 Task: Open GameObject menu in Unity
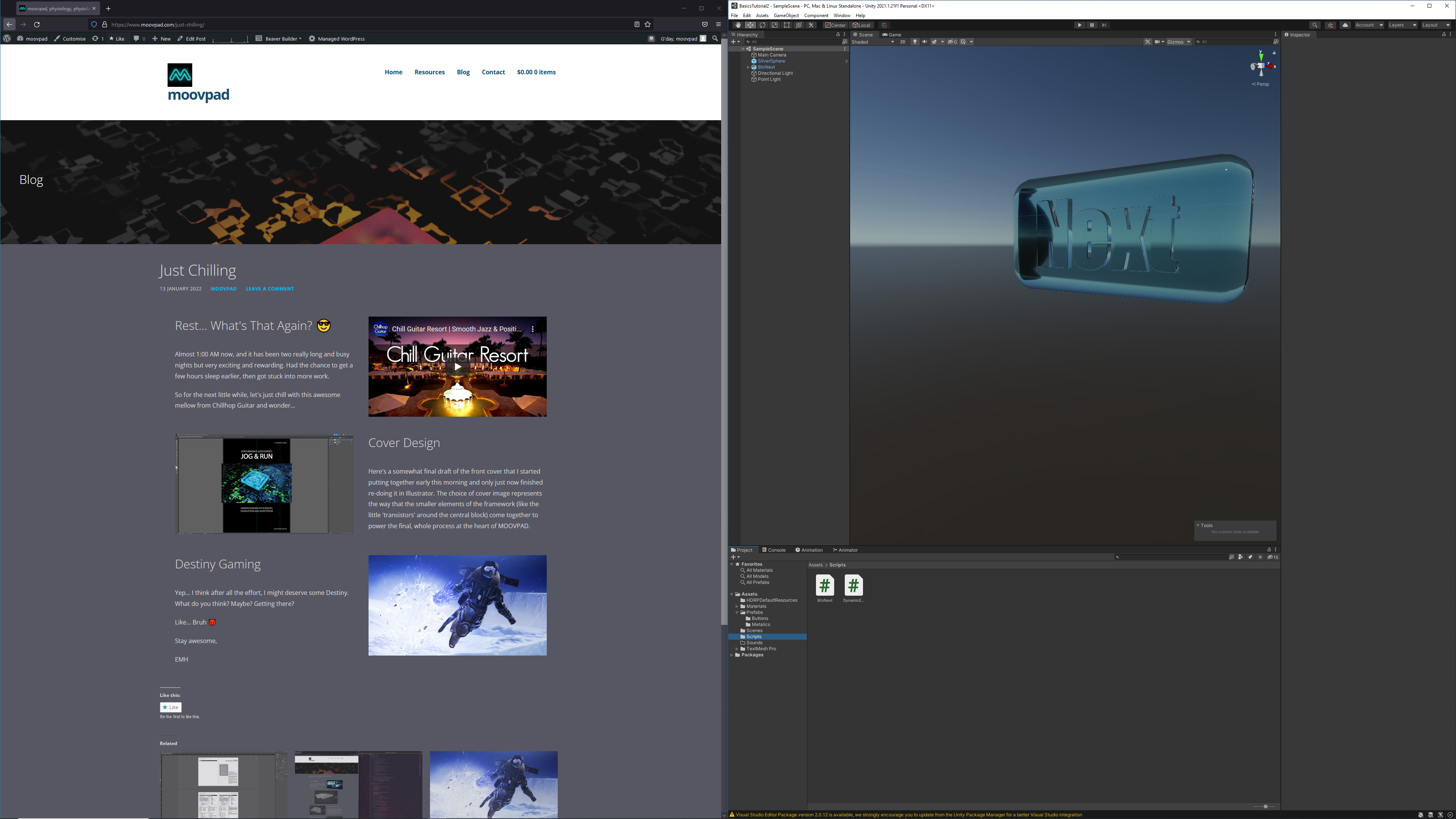tap(786, 15)
